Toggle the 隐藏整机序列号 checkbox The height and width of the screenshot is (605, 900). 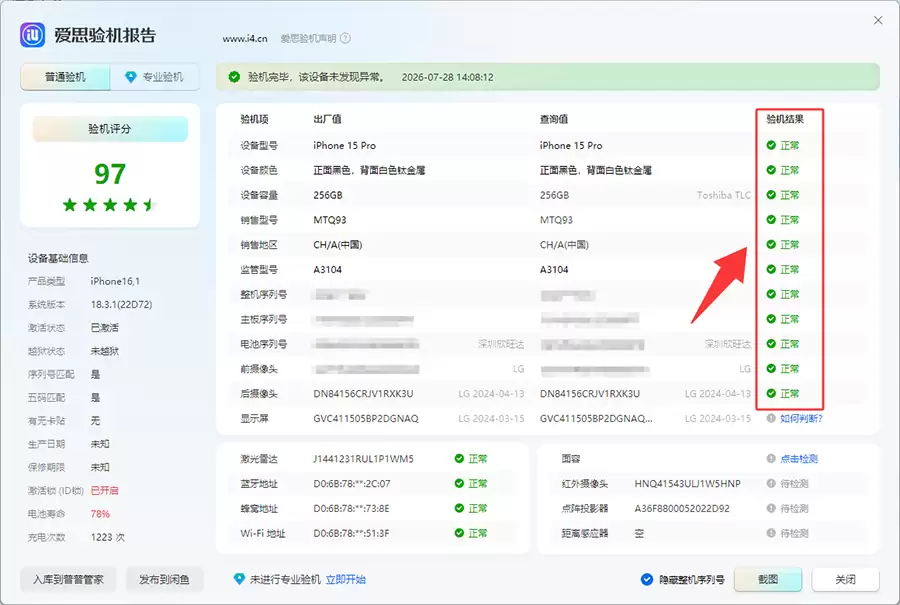(647, 579)
